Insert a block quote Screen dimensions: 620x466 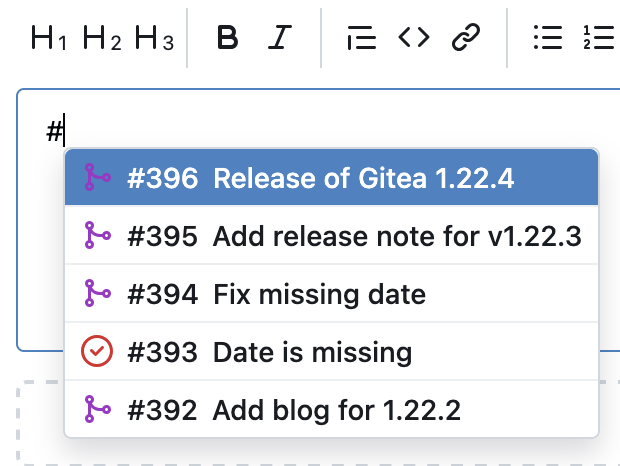click(361, 38)
